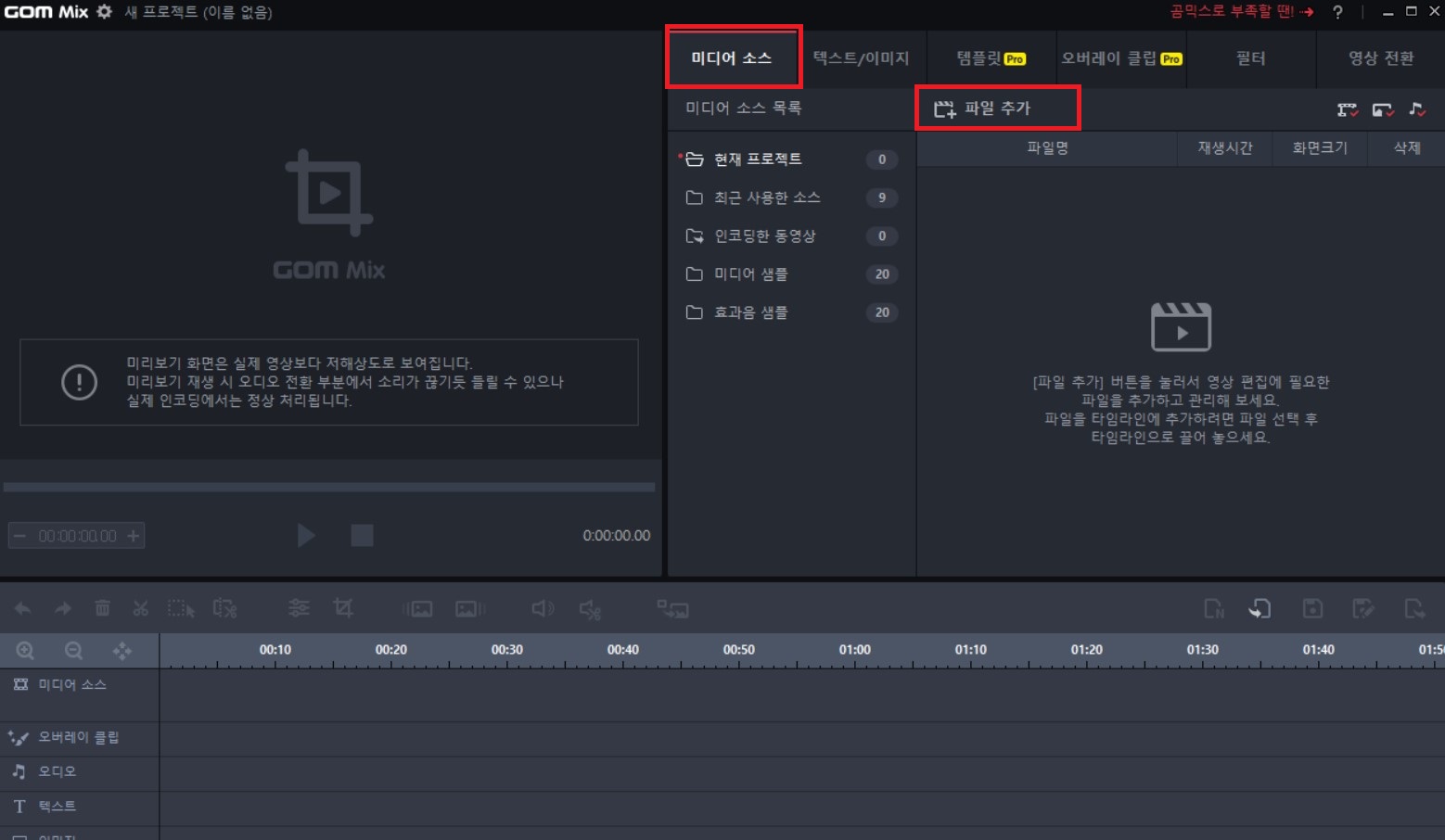Screen dimensions: 1445x840
Task: Click the cut selected region icon
Action: pyautogui.click(x=224, y=608)
